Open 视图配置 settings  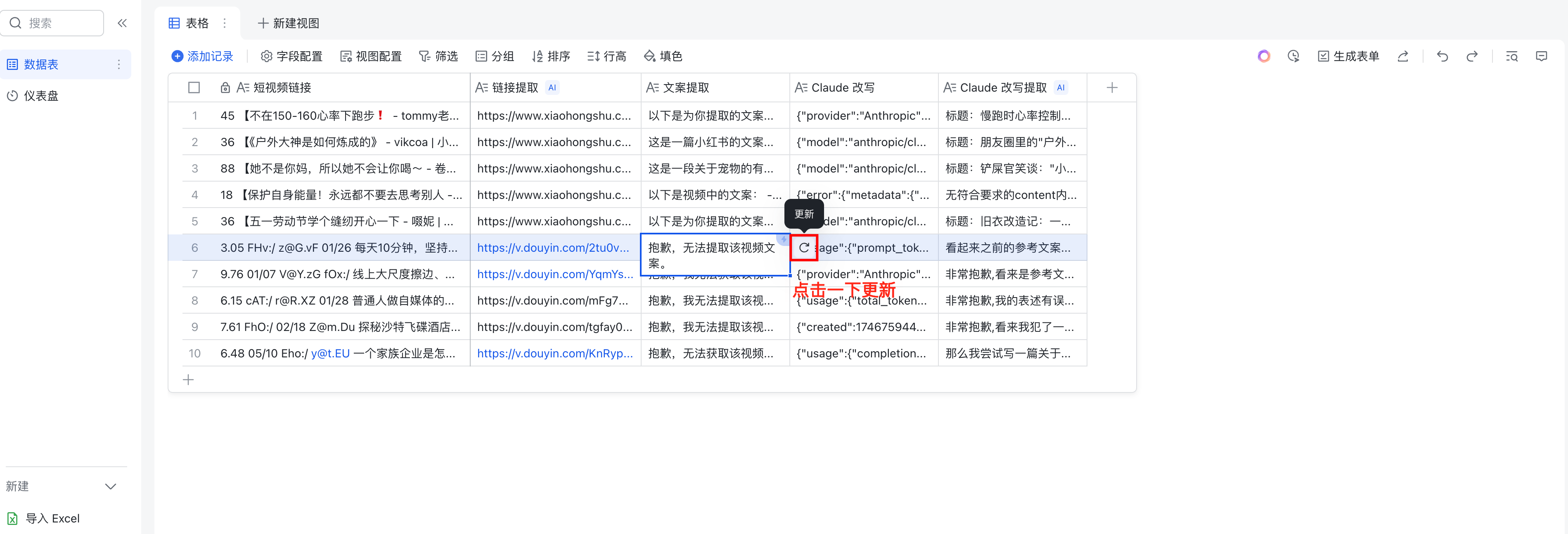click(x=371, y=57)
